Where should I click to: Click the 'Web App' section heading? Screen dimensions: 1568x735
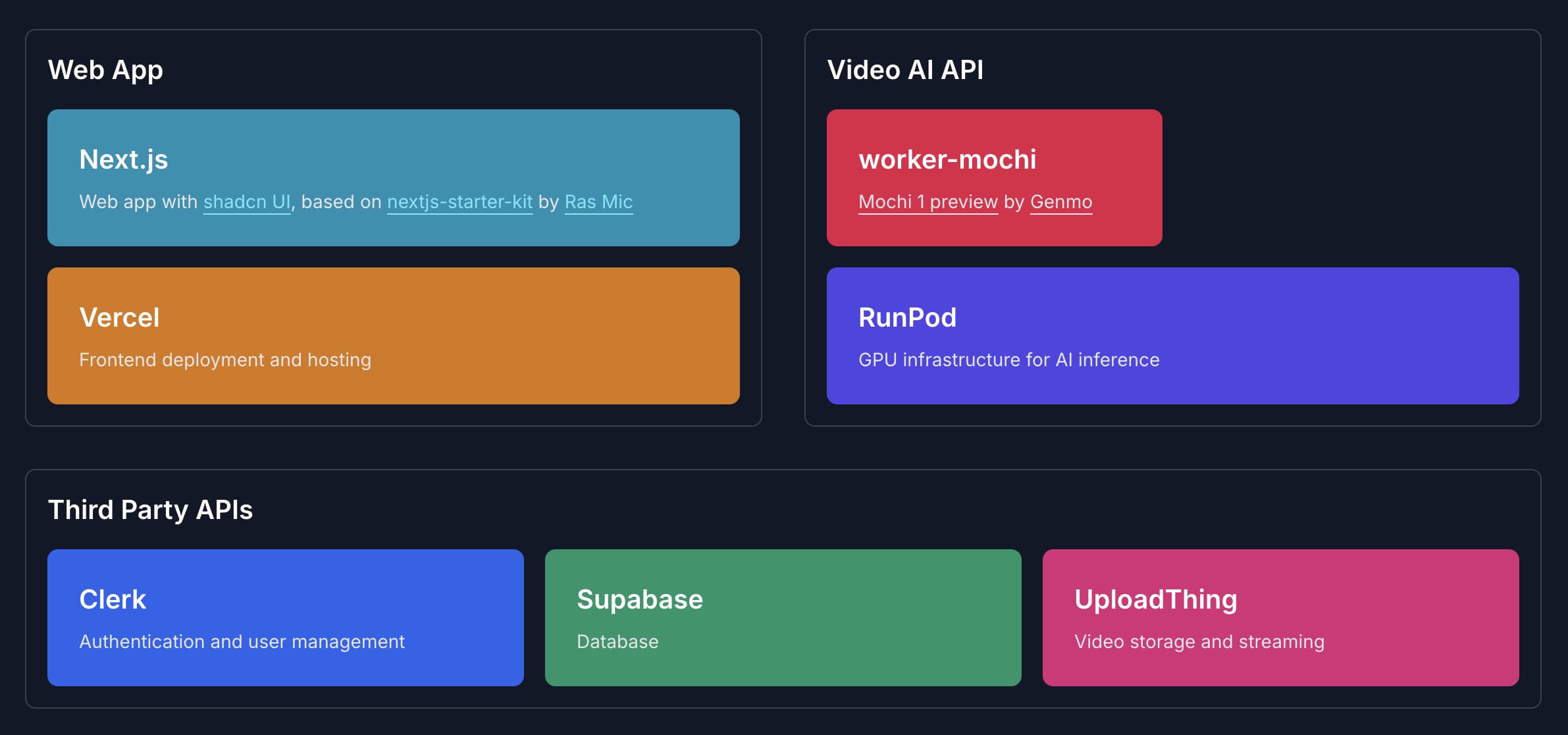click(105, 70)
